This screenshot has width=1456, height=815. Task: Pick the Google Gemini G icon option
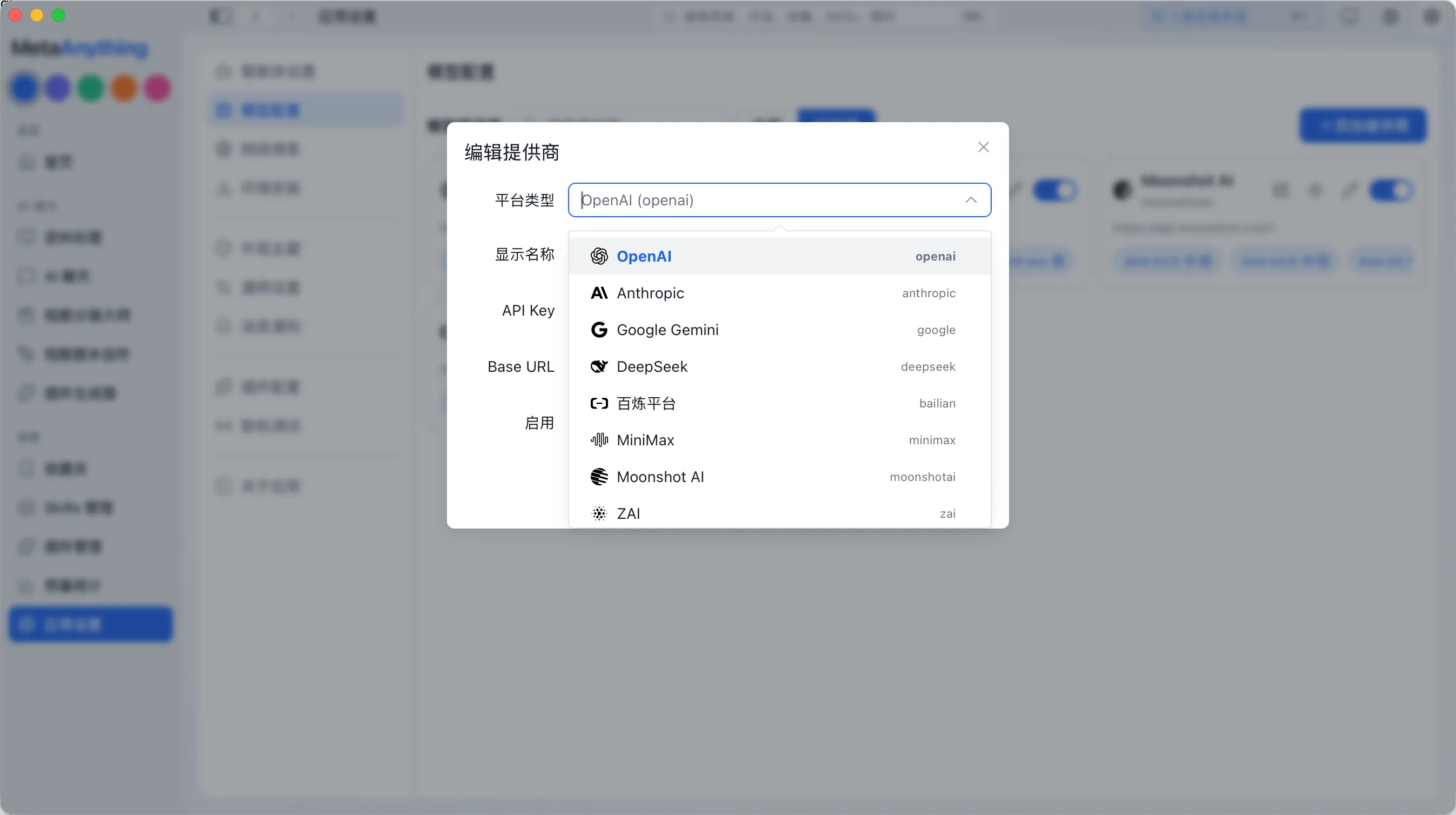click(x=779, y=330)
